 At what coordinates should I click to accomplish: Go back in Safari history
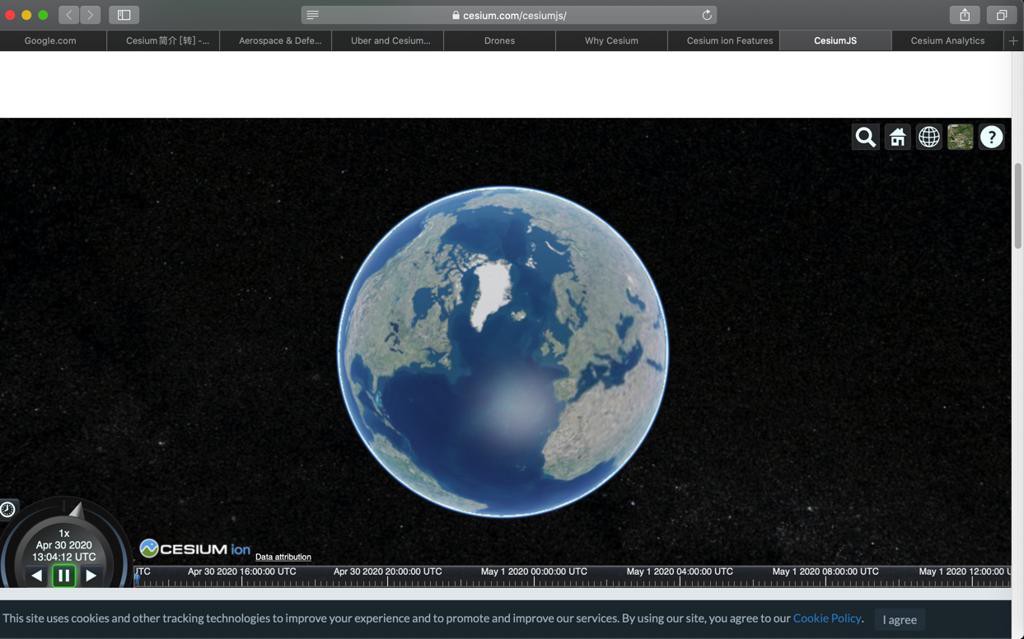coord(69,14)
